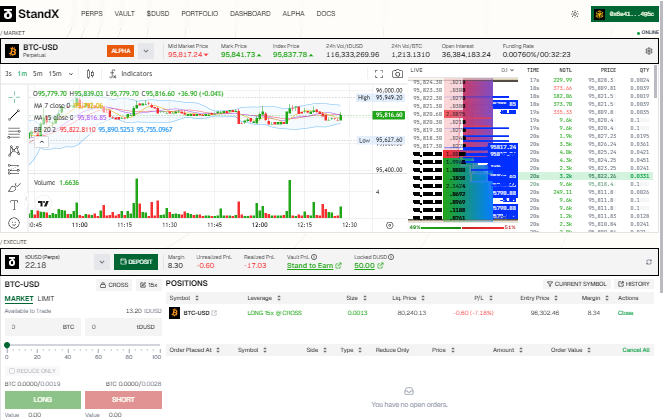Open the pattern drawing tool
Viewport: 664px width, 420px height.
14,151
